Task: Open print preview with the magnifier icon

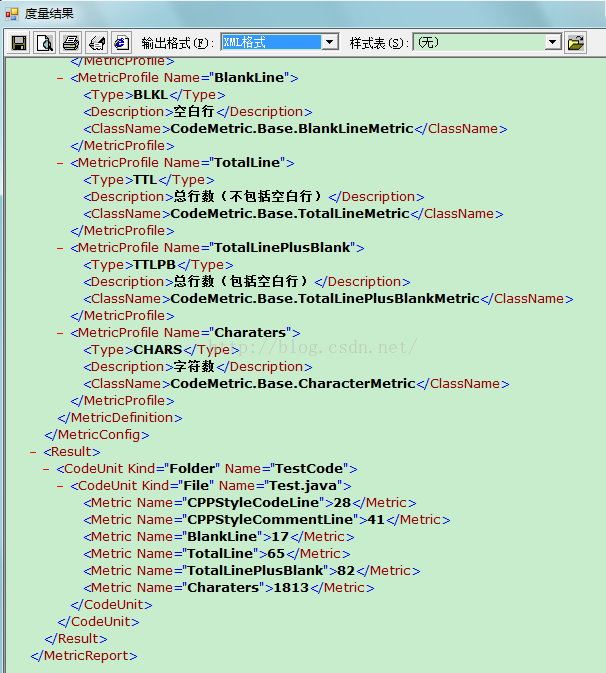Action: pyautogui.click(x=45, y=43)
